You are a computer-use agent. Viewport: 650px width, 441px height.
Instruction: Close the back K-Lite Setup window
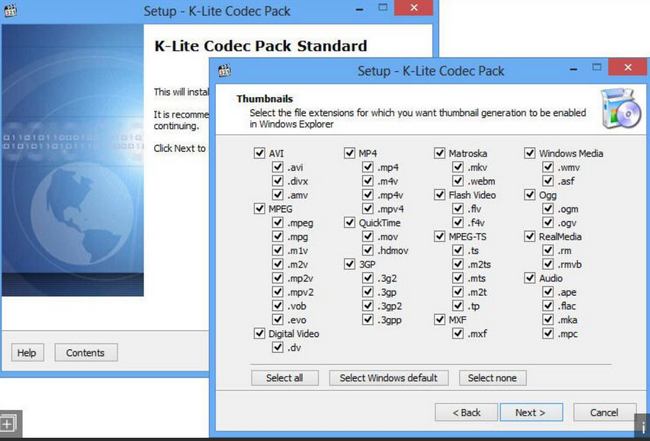point(413,7)
